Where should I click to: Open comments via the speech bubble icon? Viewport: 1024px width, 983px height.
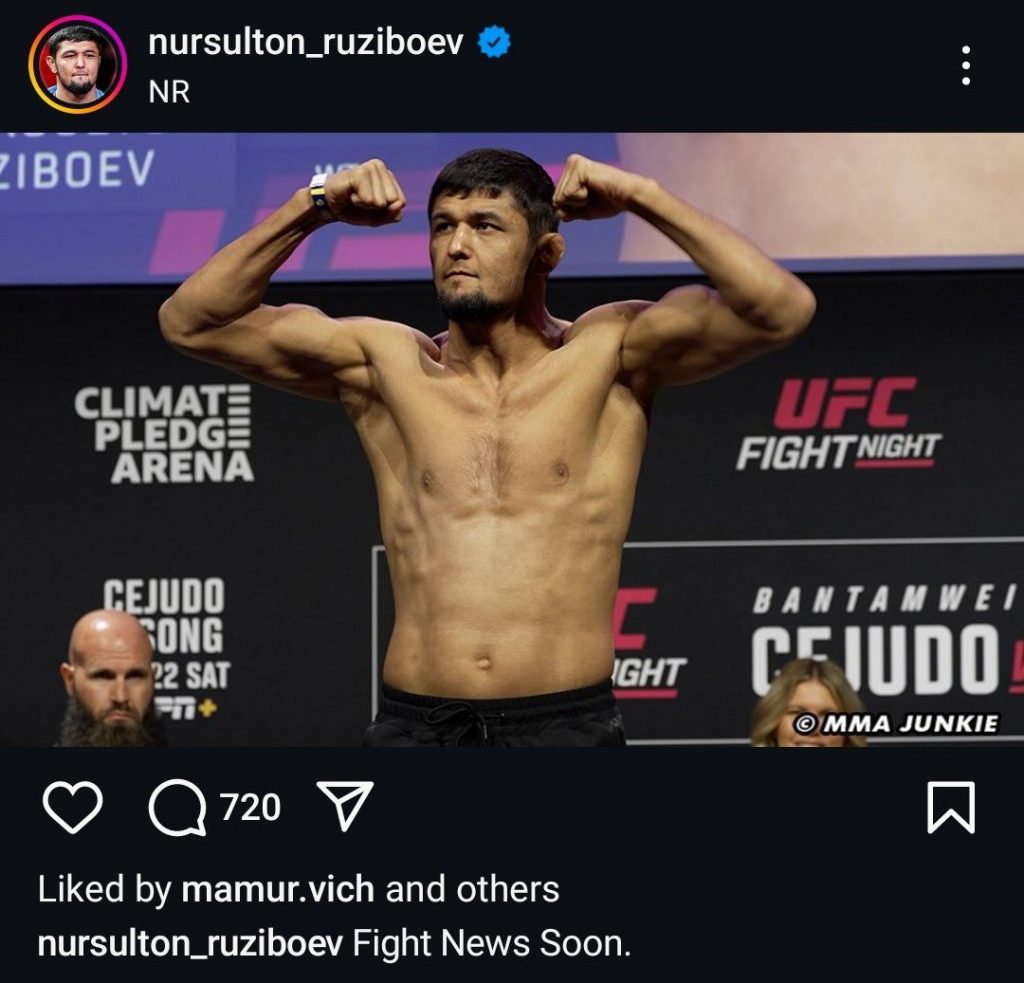[x=177, y=807]
